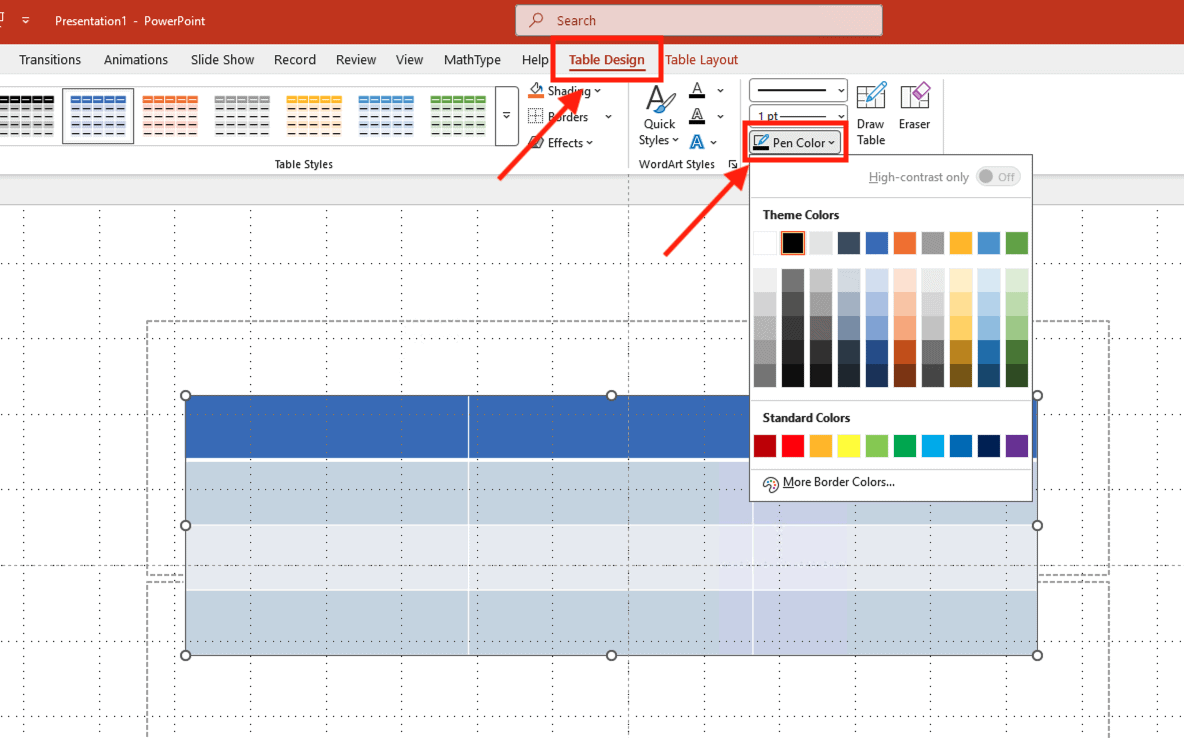The width and height of the screenshot is (1184, 738).
Task: Open the Transitions tab
Action: 50,60
